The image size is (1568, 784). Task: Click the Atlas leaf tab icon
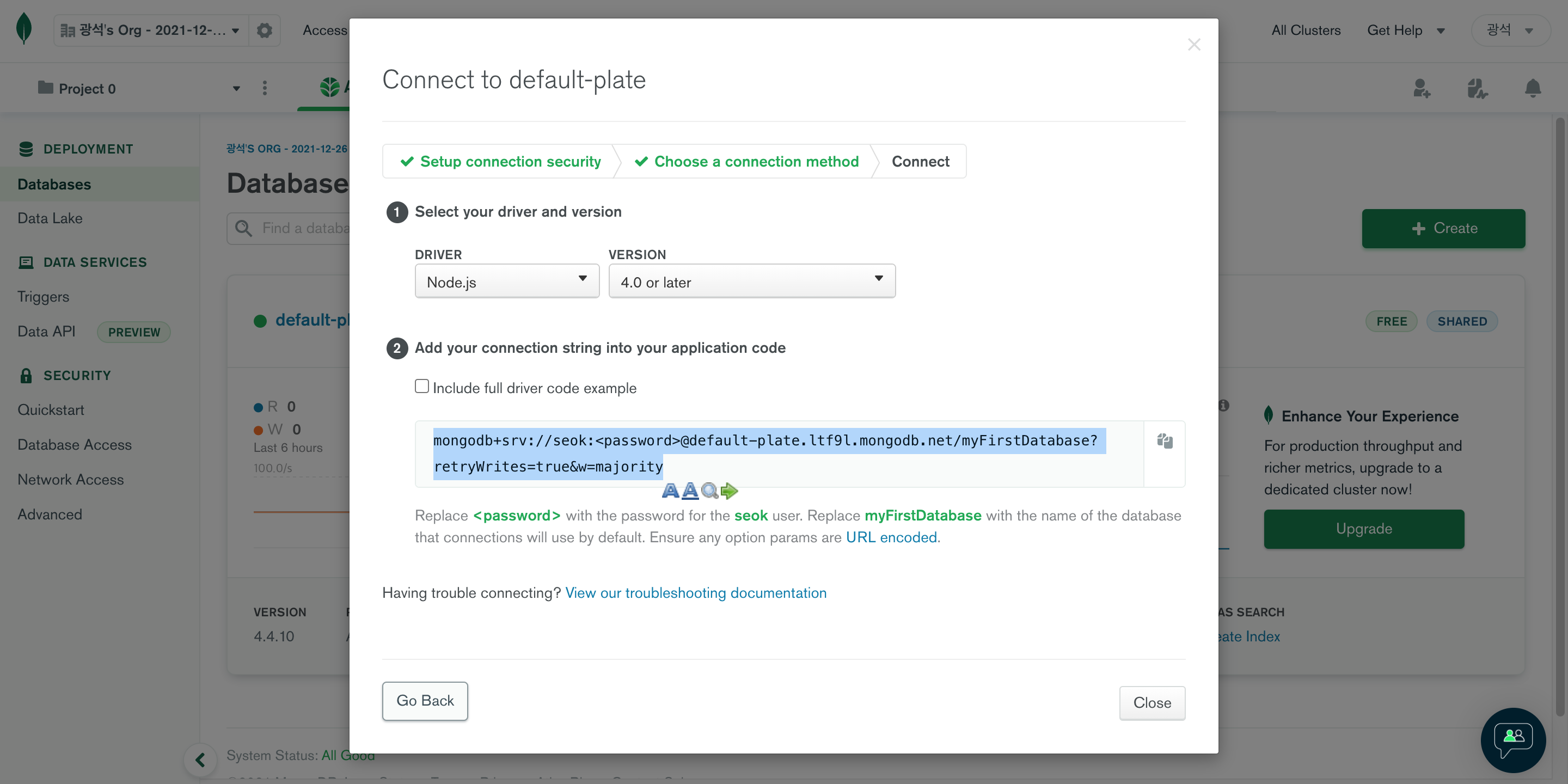(x=330, y=88)
